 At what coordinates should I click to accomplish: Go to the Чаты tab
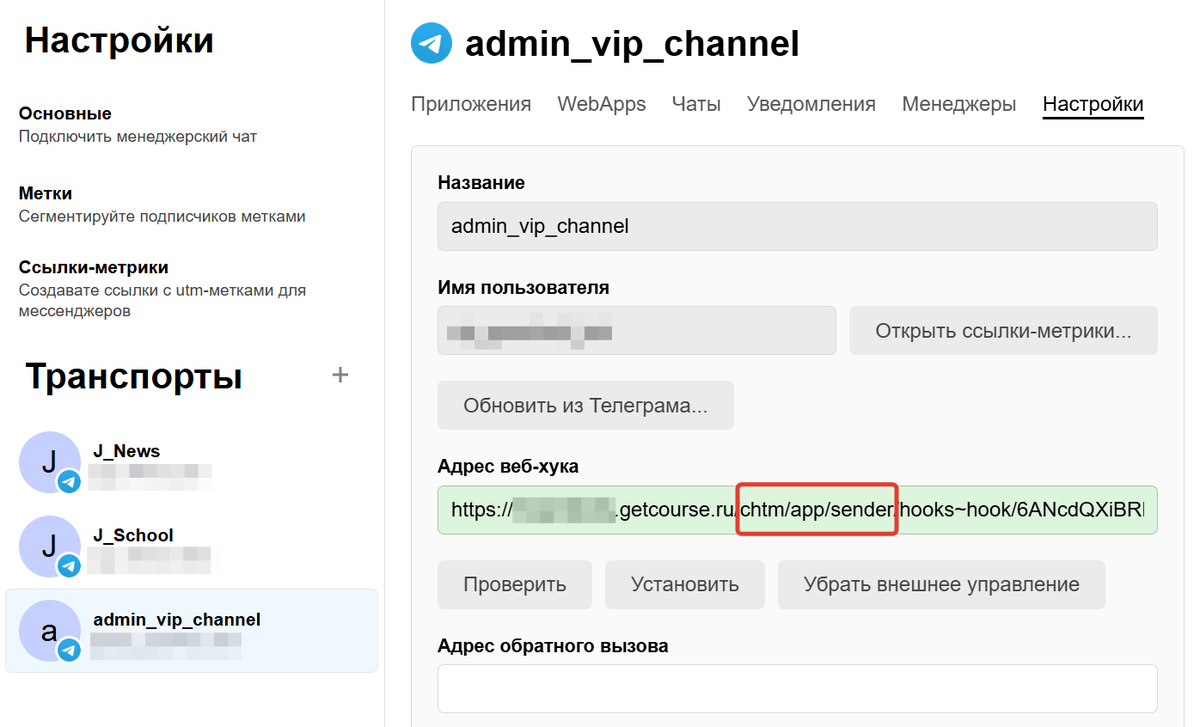(x=696, y=104)
